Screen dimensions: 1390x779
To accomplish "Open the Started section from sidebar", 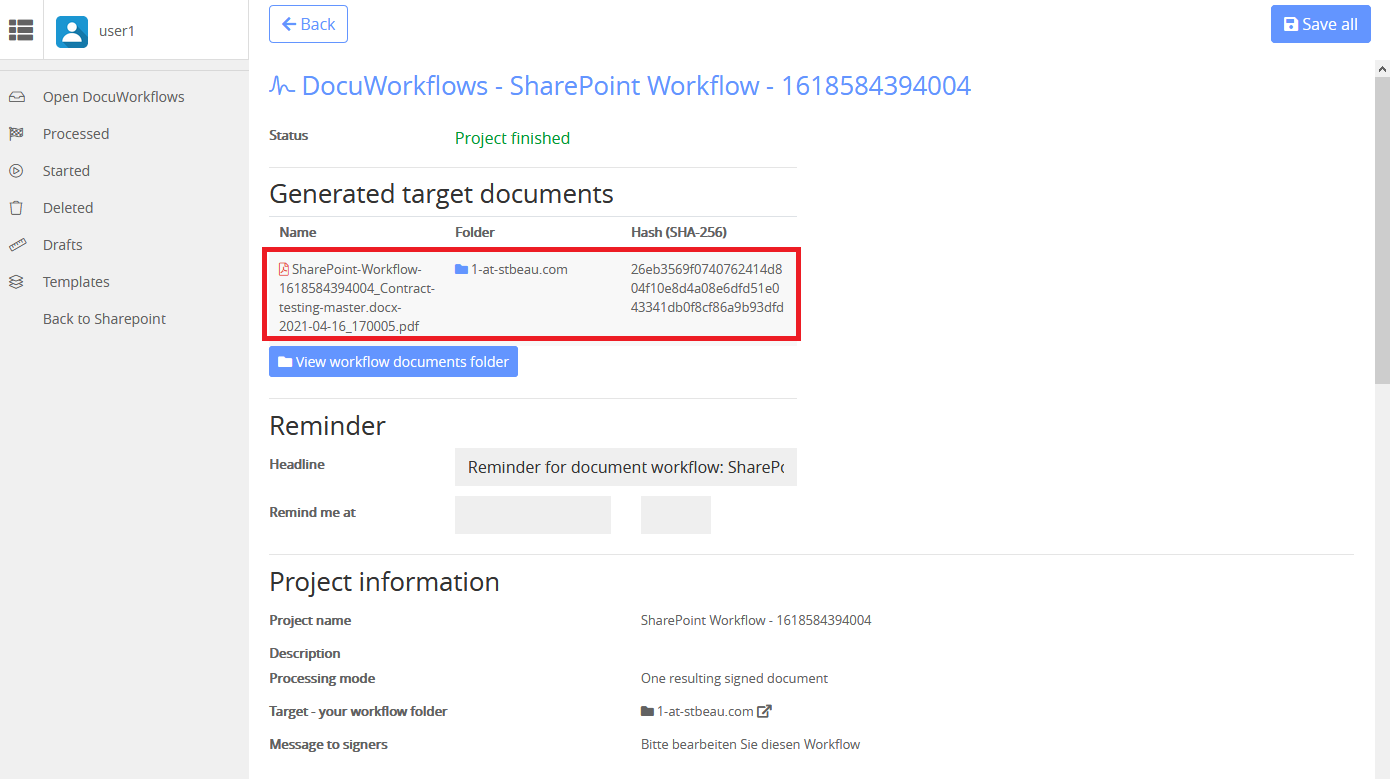I will pyautogui.click(x=66, y=170).
